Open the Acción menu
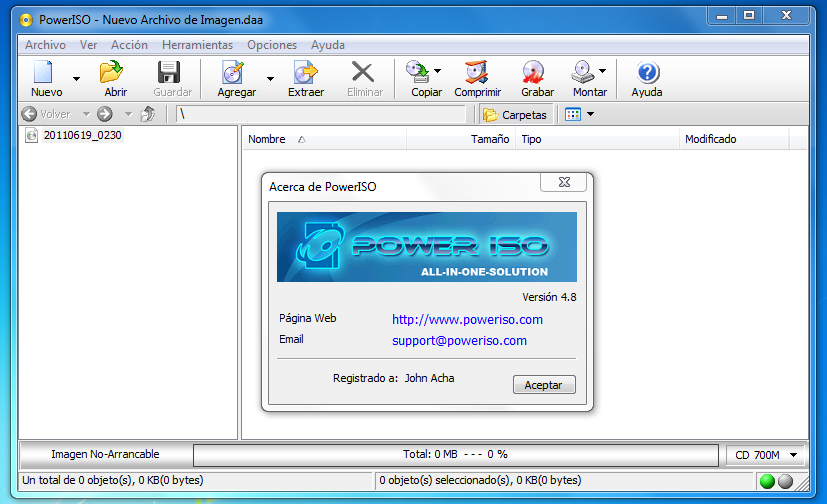This screenshot has width=827, height=504. [x=129, y=45]
